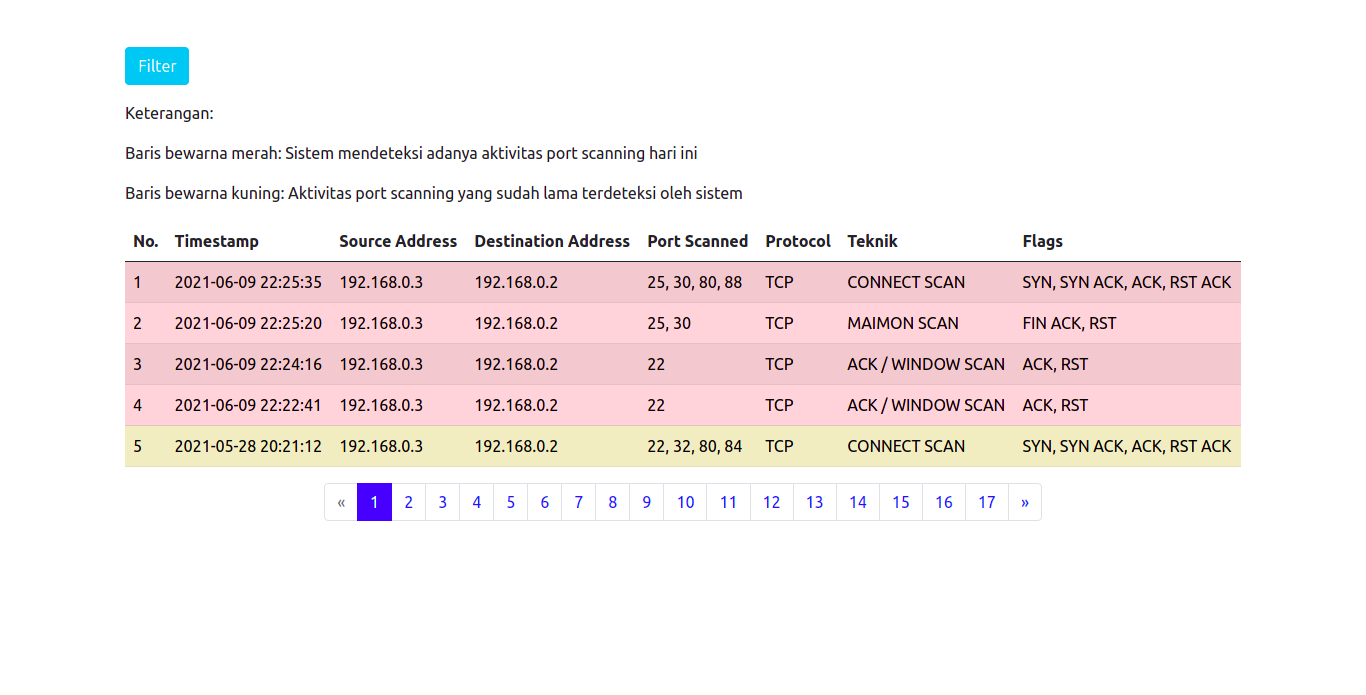The image size is (1366, 695).
Task: Jump to pagination page 3
Action: tap(442, 502)
